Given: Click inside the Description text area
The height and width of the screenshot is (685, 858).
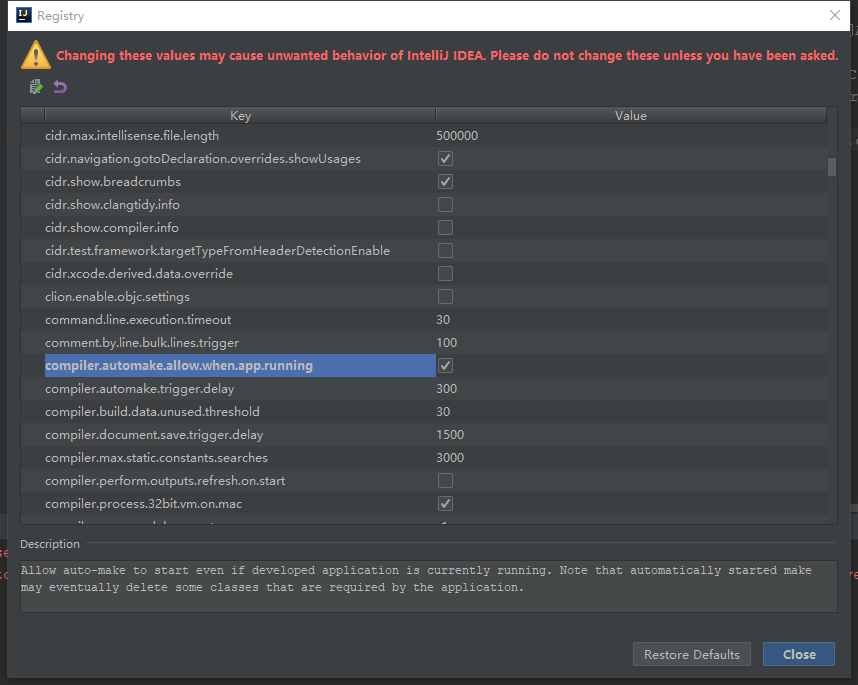Looking at the screenshot, I should click(x=428, y=586).
